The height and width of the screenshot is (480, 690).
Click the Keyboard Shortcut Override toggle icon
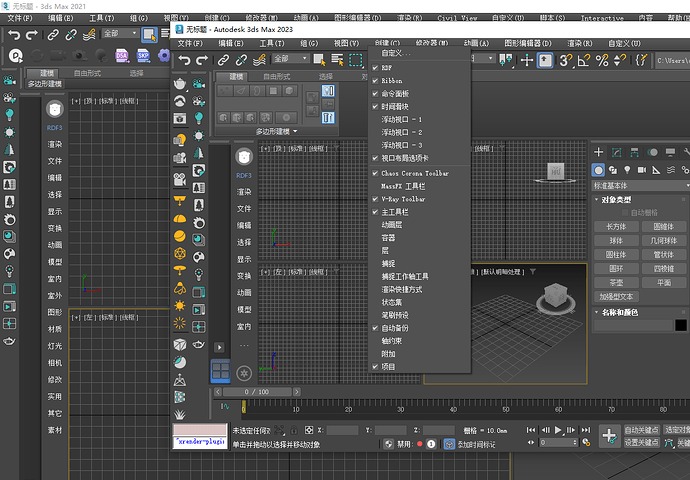point(545,60)
